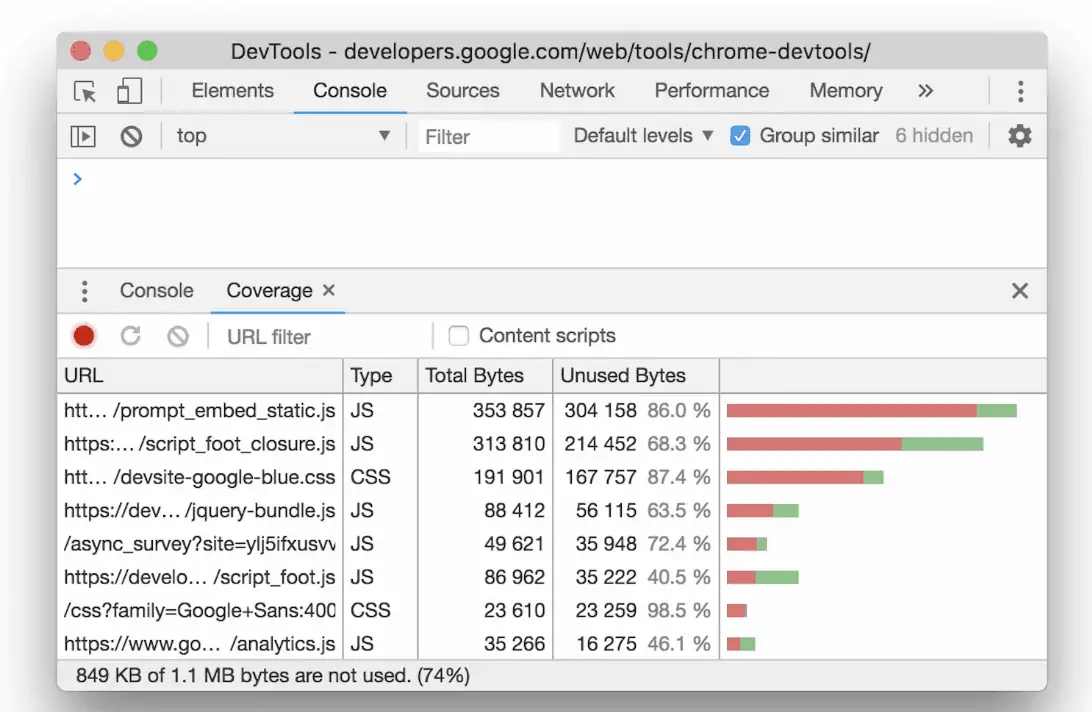The height and width of the screenshot is (712, 1092).
Task: Open DevTools settings gear
Action: (x=1019, y=135)
